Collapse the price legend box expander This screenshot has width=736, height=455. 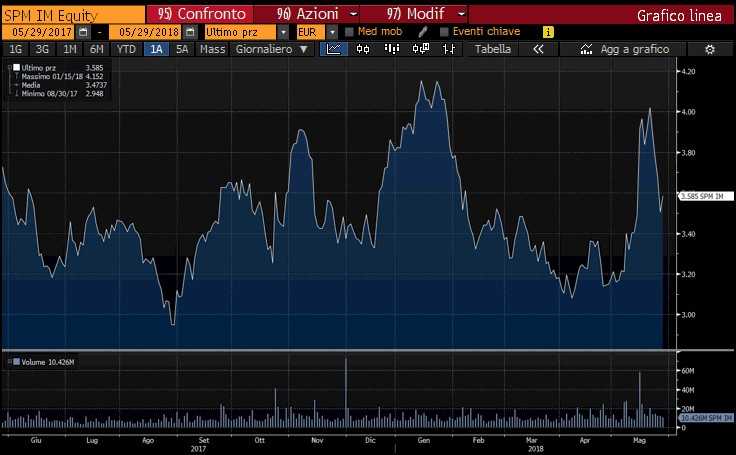pos(10,68)
